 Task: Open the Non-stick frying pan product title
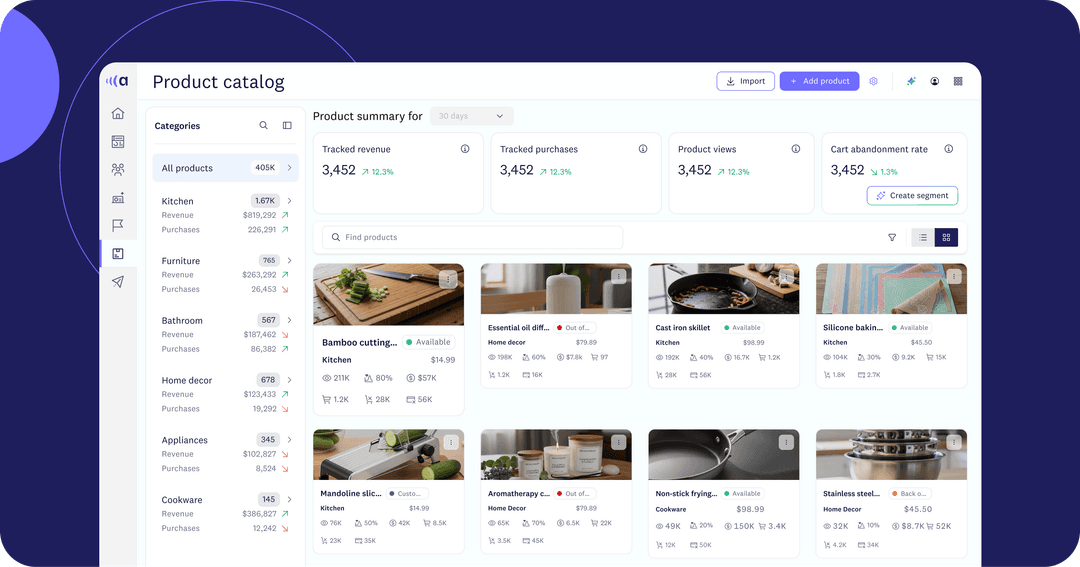click(686, 494)
